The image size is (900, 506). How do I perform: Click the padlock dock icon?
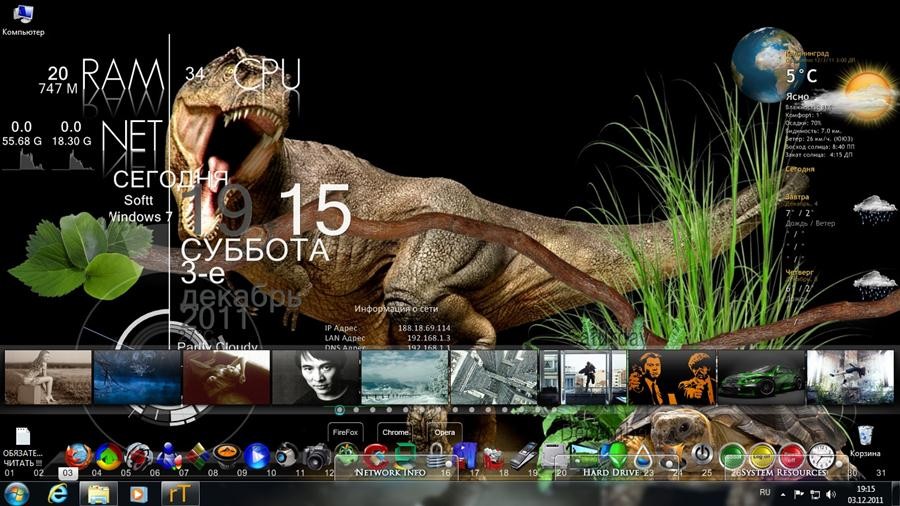(x=437, y=455)
